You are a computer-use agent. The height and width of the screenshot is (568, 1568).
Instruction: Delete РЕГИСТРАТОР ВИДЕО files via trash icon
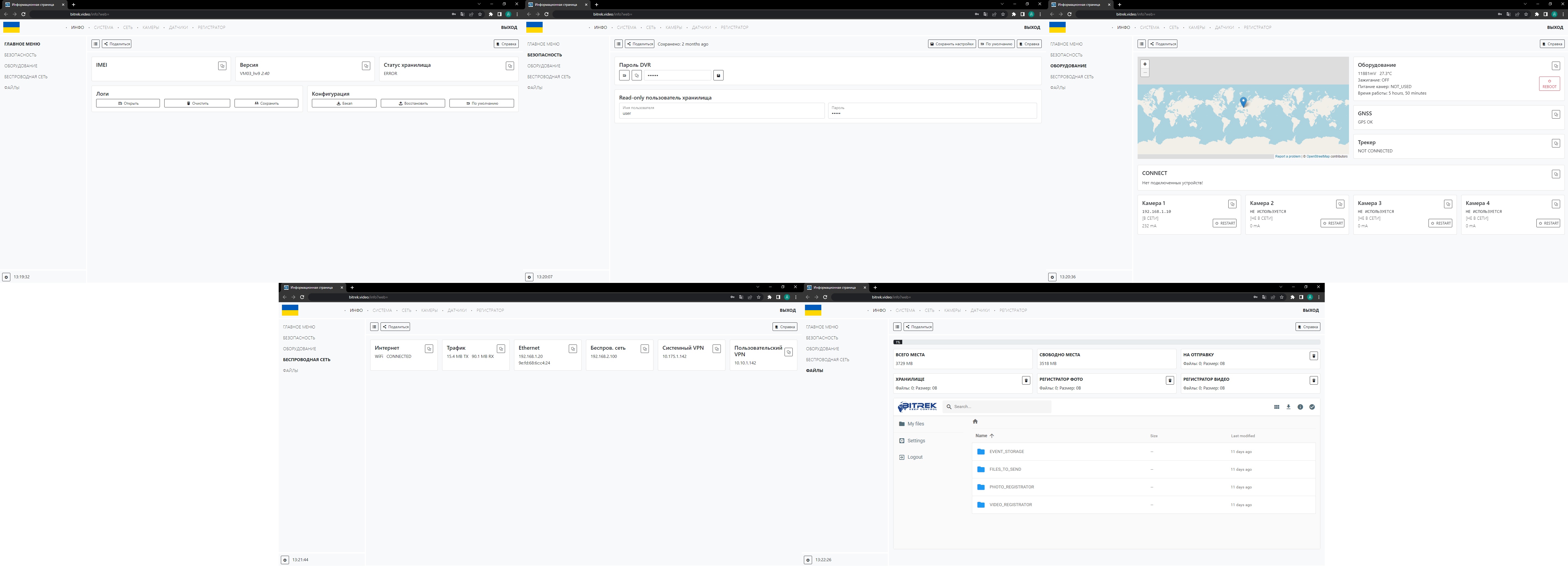point(1313,380)
